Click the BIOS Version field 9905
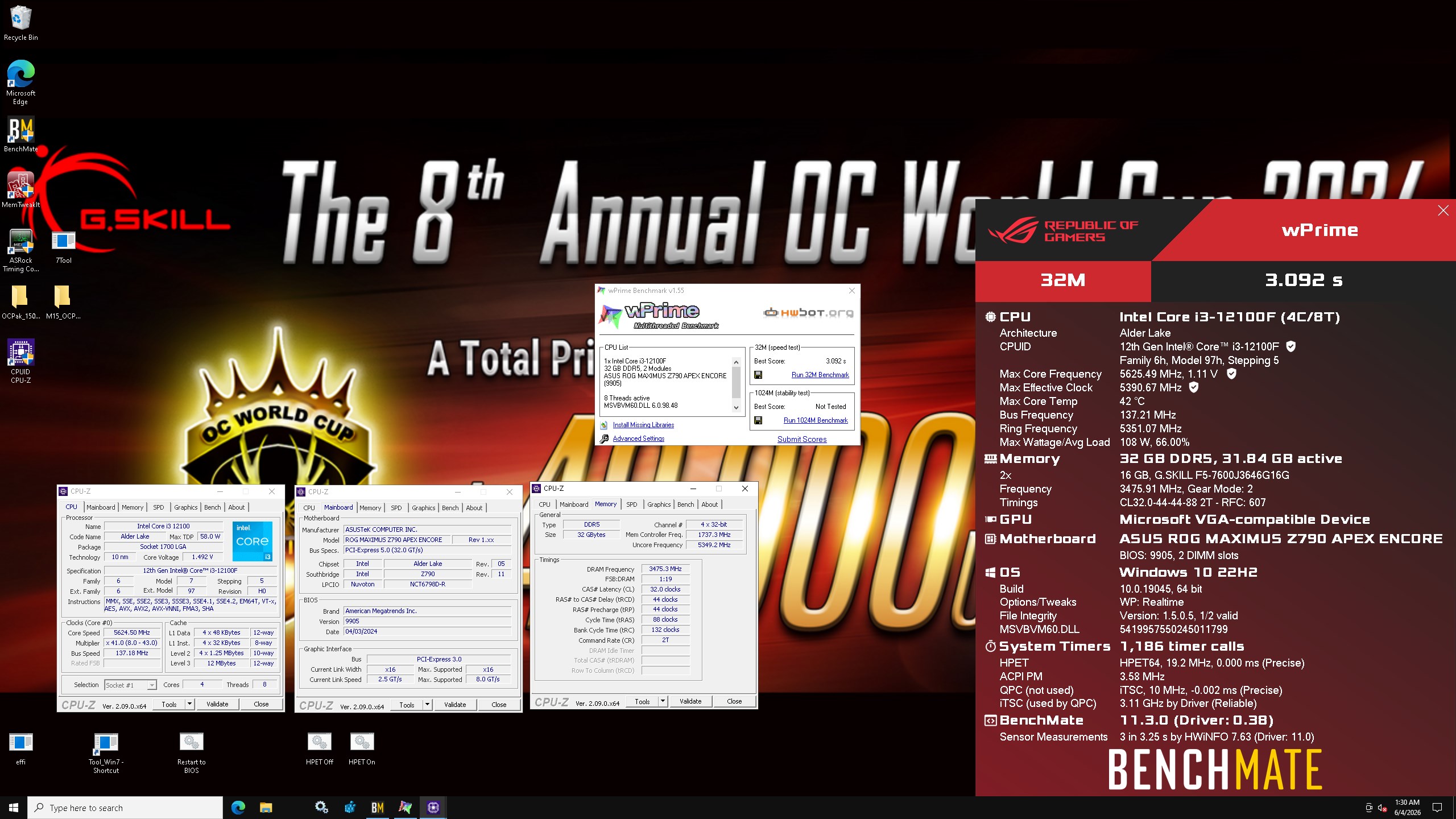This screenshot has height=819, width=1456. coord(428,621)
